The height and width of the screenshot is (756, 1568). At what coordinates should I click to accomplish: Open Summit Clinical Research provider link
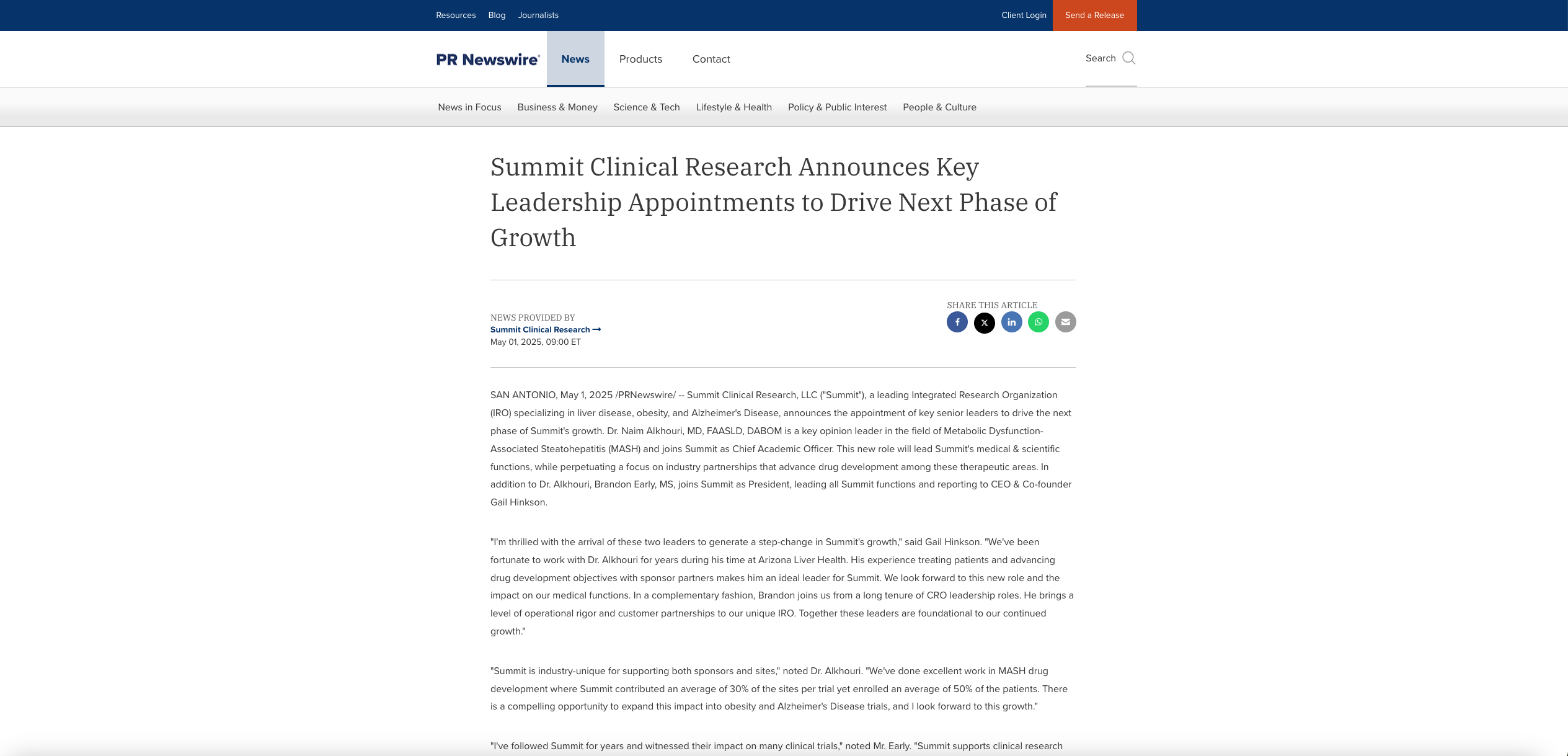(546, 330)
